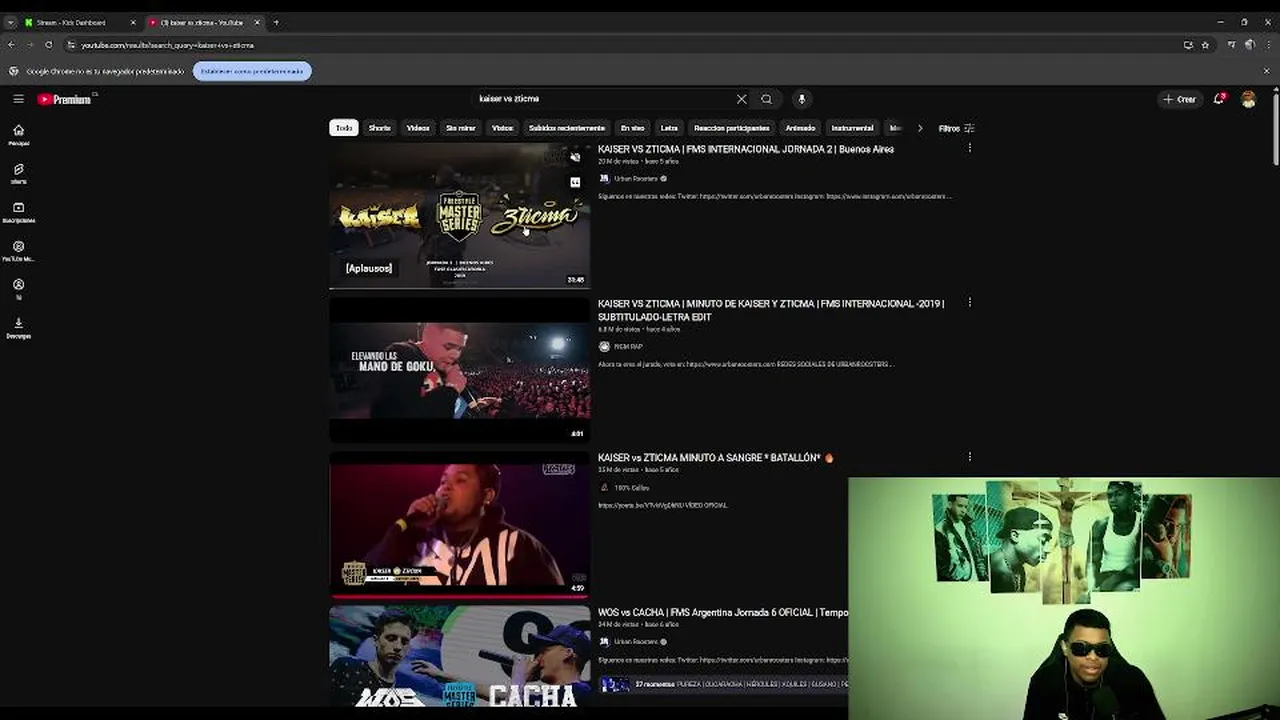Start voice search with the microphone
The image size is (1280, 720).
point(801,99)
